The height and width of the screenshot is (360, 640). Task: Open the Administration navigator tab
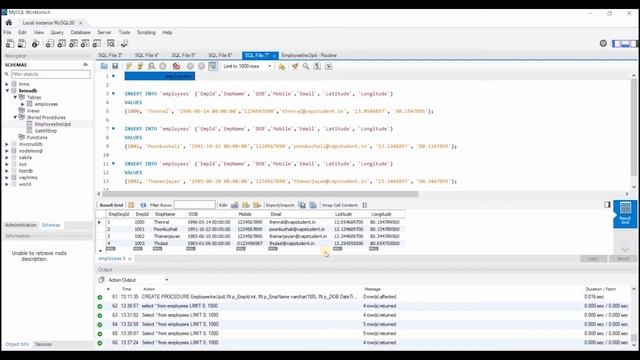point(20,225)
